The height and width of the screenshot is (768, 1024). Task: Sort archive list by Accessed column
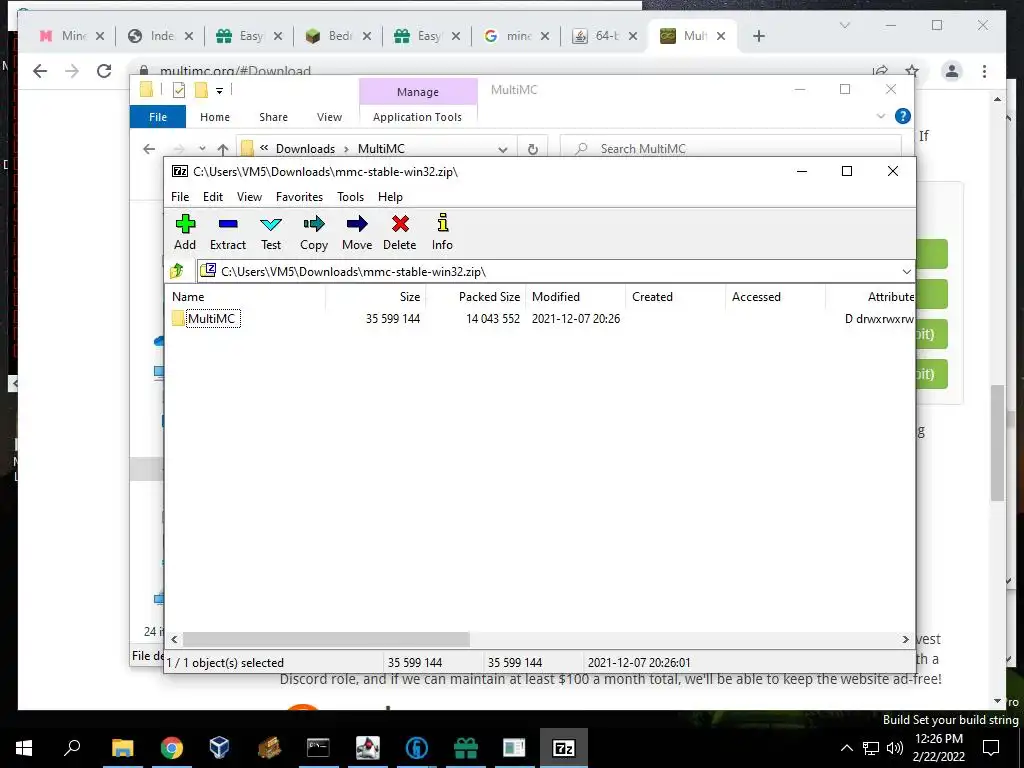coord(756,296)
